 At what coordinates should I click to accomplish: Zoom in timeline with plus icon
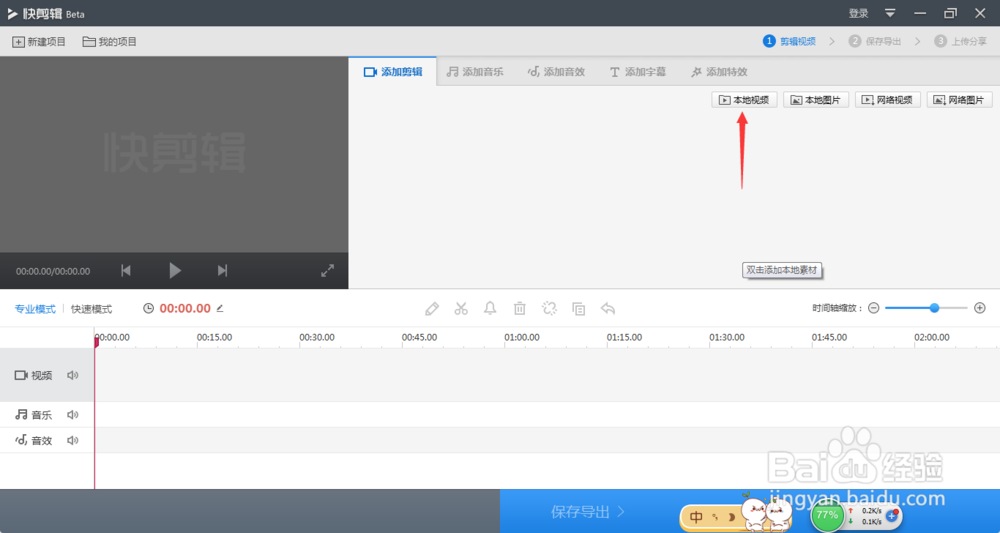[980, 308]
